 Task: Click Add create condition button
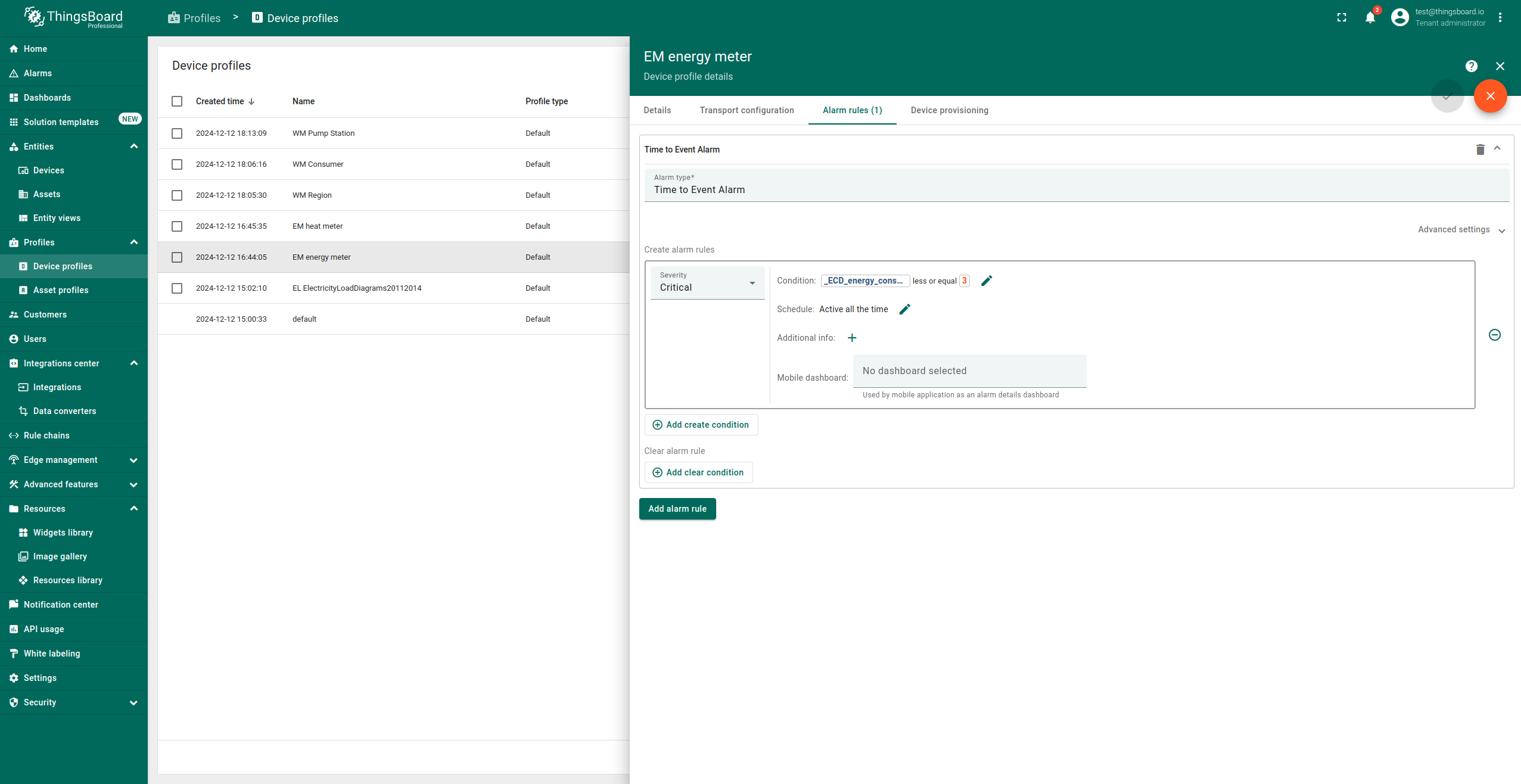pyautogui.click(x=701, y=425)
